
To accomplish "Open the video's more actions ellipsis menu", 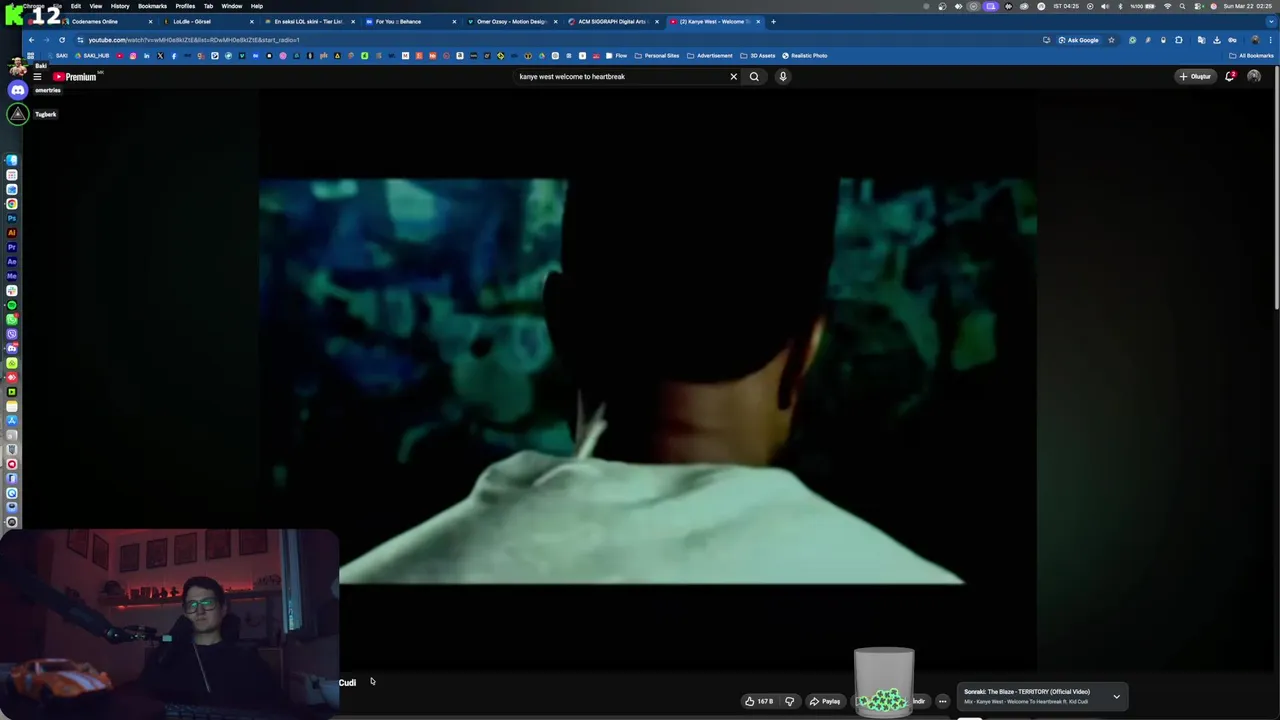I will pyautogui.click(x=942, y=701).
